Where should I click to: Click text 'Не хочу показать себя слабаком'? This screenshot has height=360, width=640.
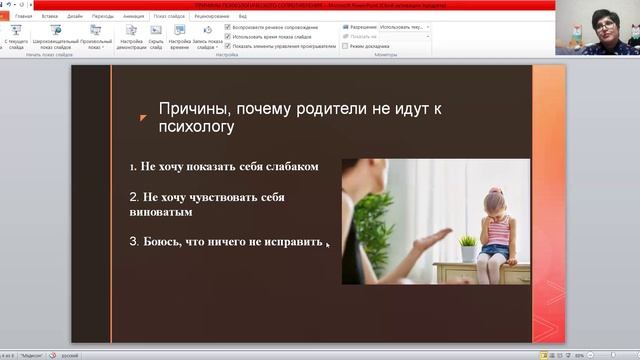pos(229,167)
